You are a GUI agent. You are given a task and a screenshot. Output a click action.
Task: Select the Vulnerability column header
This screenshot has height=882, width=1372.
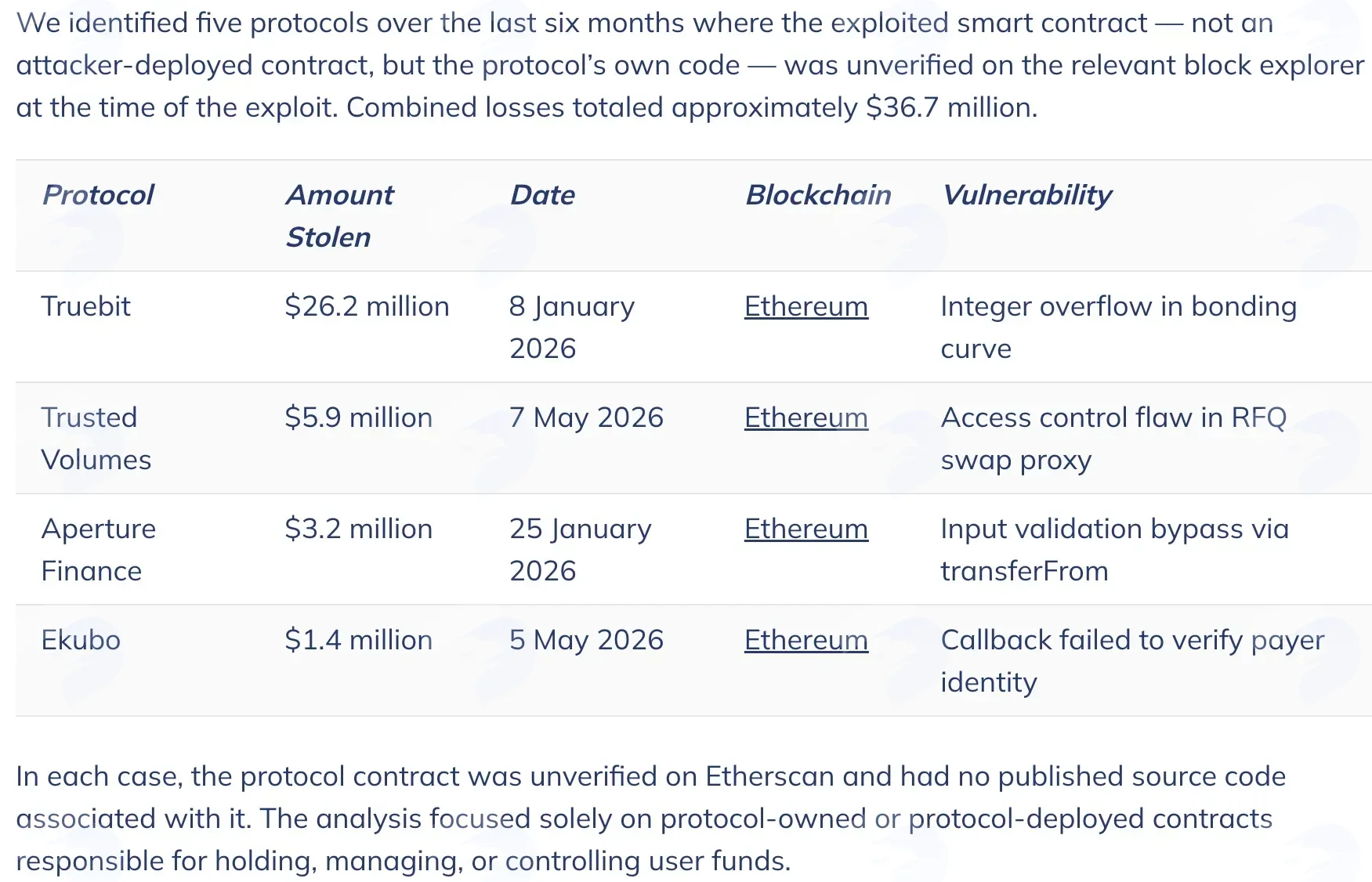pos(1027,195)
